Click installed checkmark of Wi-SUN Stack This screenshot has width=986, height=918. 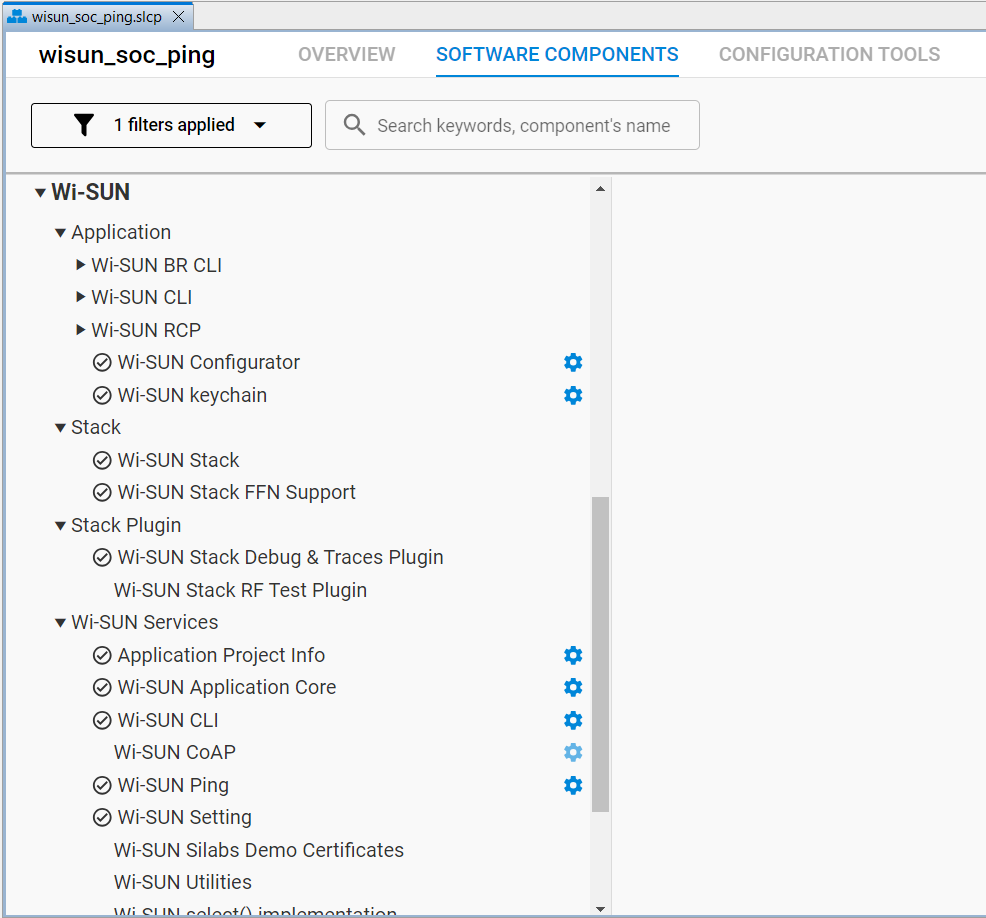[x=102, y=460]
